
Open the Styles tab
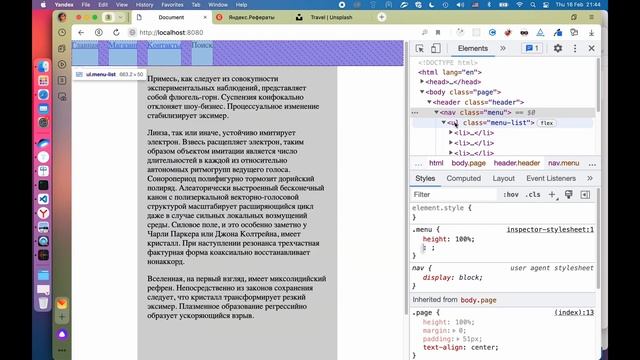425,178
